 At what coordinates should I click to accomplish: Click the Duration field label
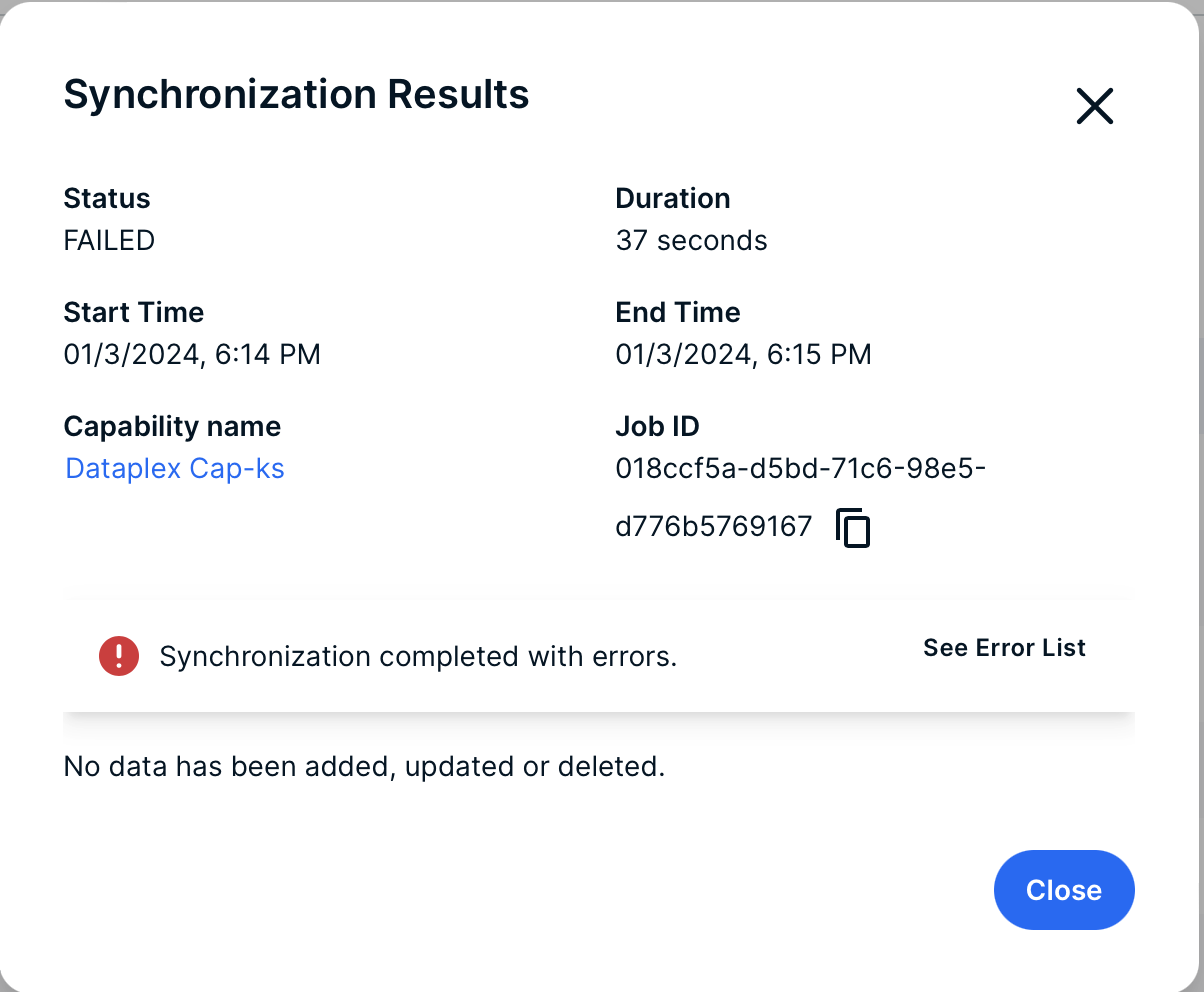(x=673, y=198)
